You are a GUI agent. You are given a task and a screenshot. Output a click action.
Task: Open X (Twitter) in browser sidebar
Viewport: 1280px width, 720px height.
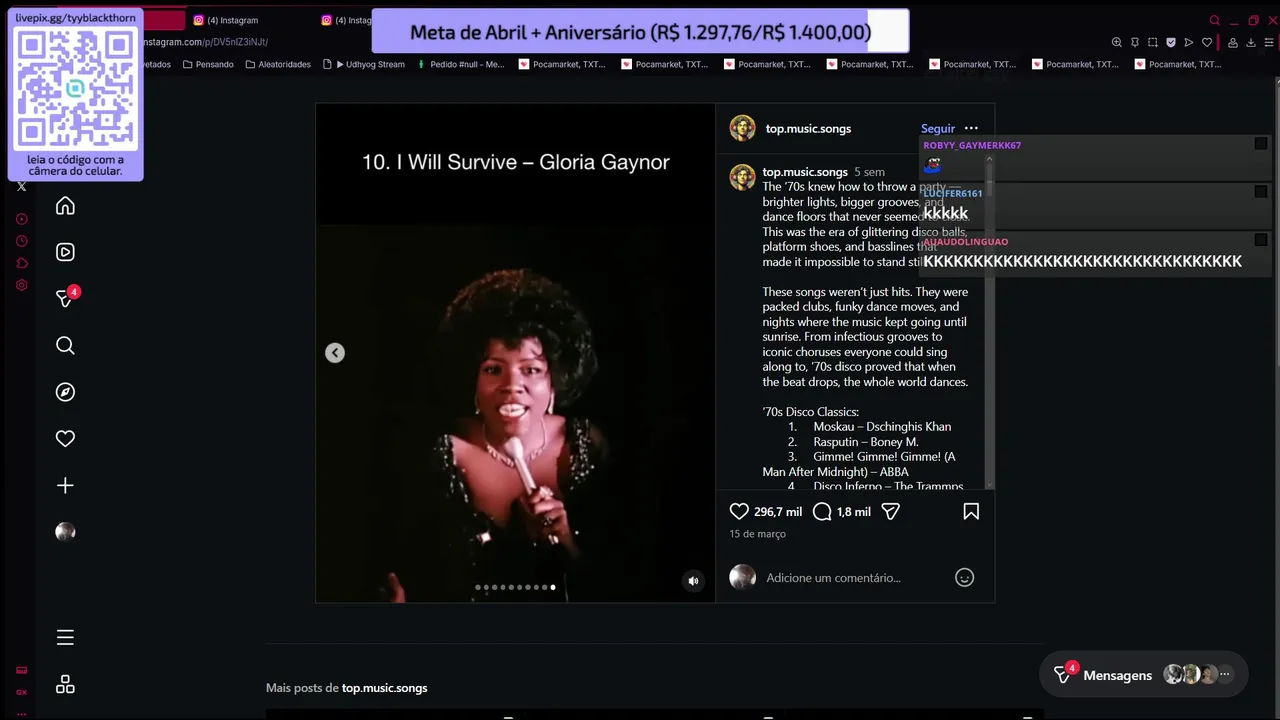click(x=22, y=186)
